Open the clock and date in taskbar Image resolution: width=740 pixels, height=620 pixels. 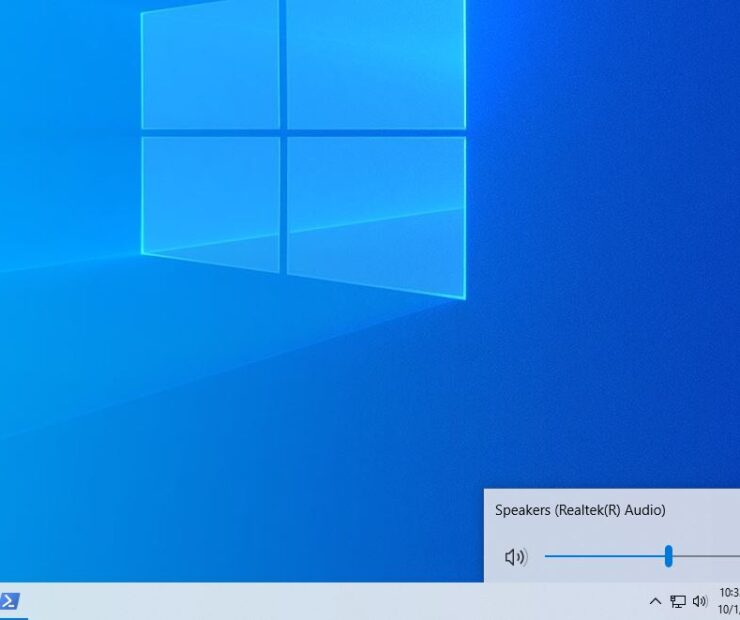tap(729, 601)
